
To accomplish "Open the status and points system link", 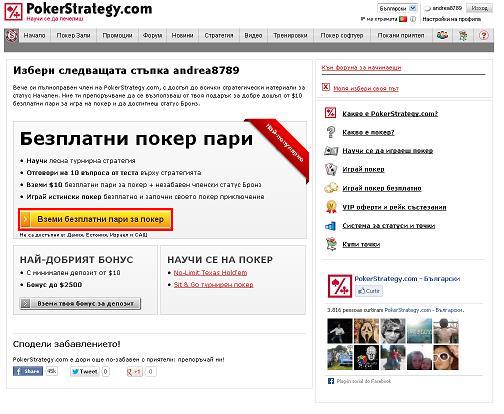I will point(388,226).
